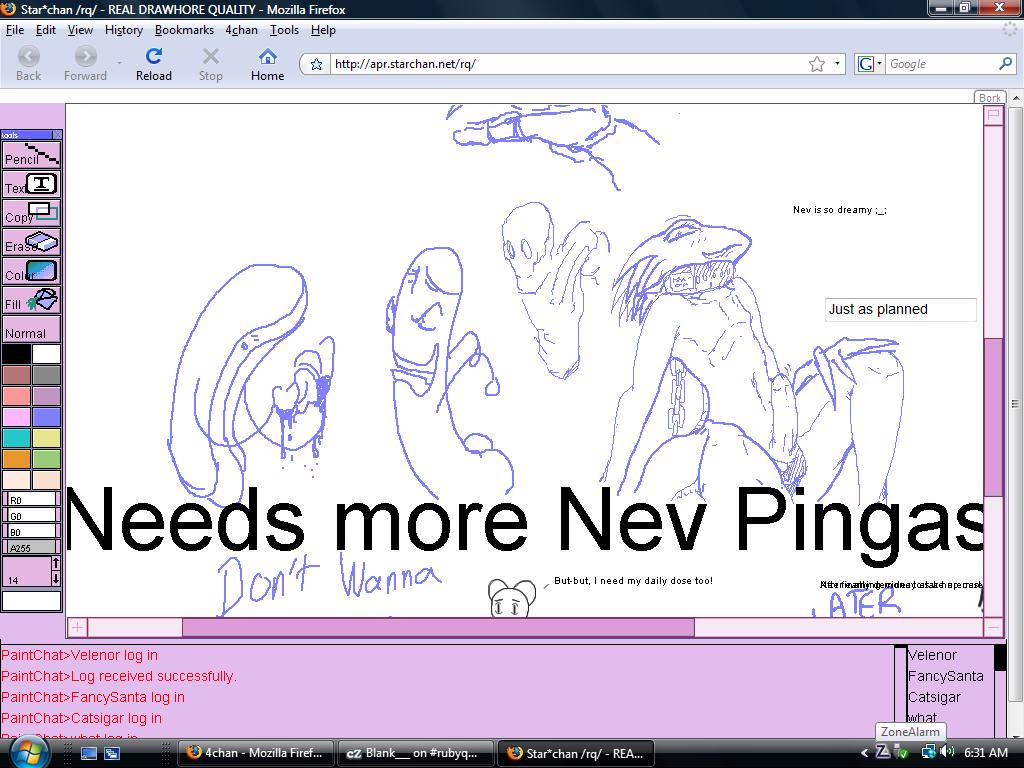Open the Bookmarks menu
This screenshot has height=768, width=1024.
[x=184, y=30]
